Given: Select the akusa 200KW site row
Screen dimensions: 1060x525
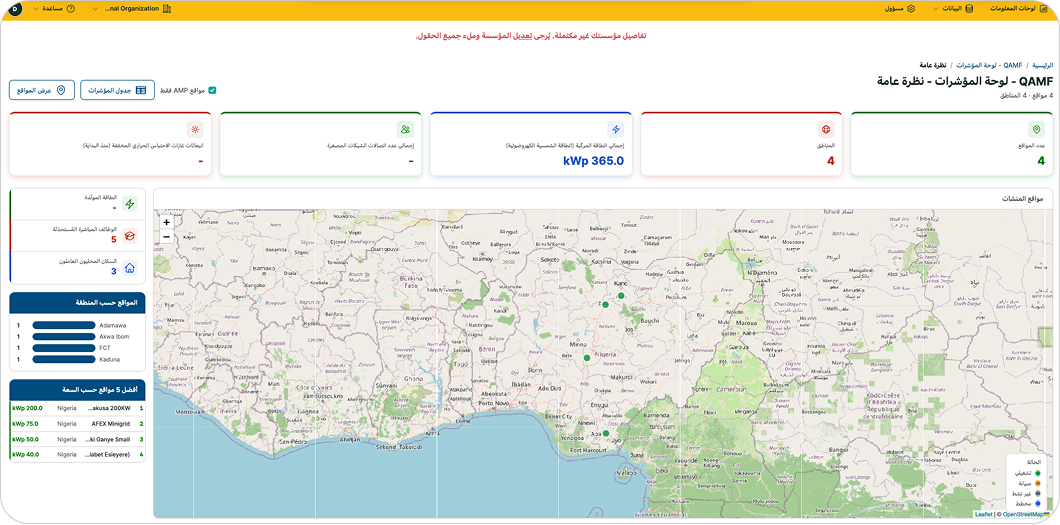Looking at the screenshot, I should click(78, 408).
